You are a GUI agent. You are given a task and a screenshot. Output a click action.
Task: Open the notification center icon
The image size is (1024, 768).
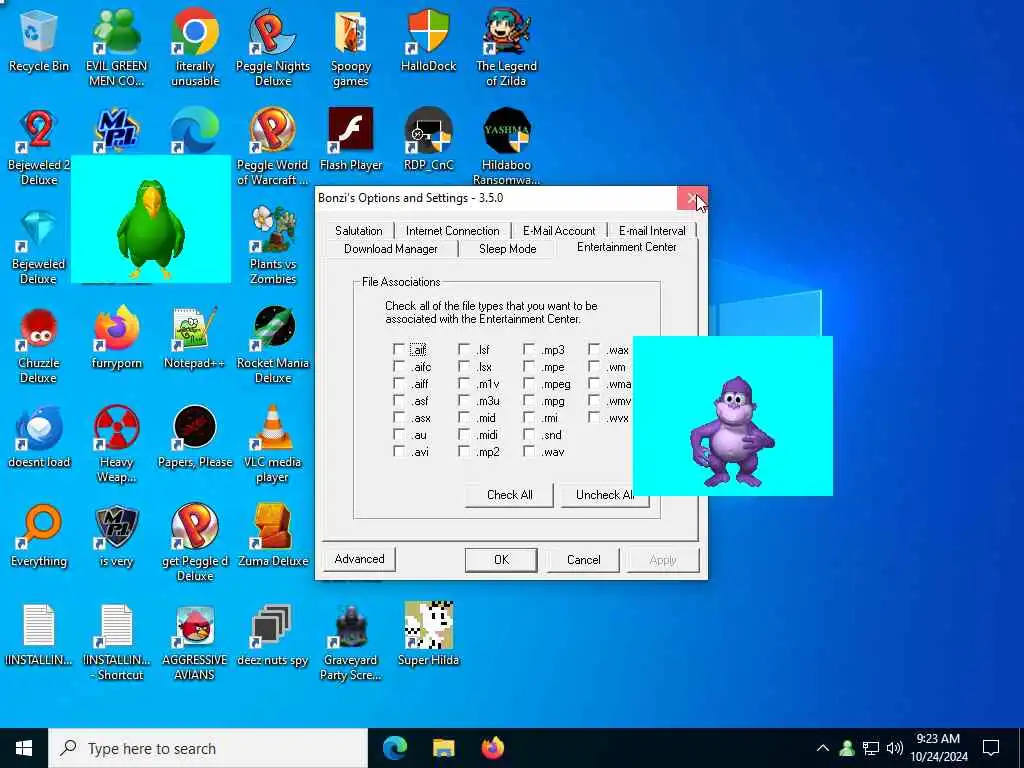pyautogui.click(x=991, y=748)
